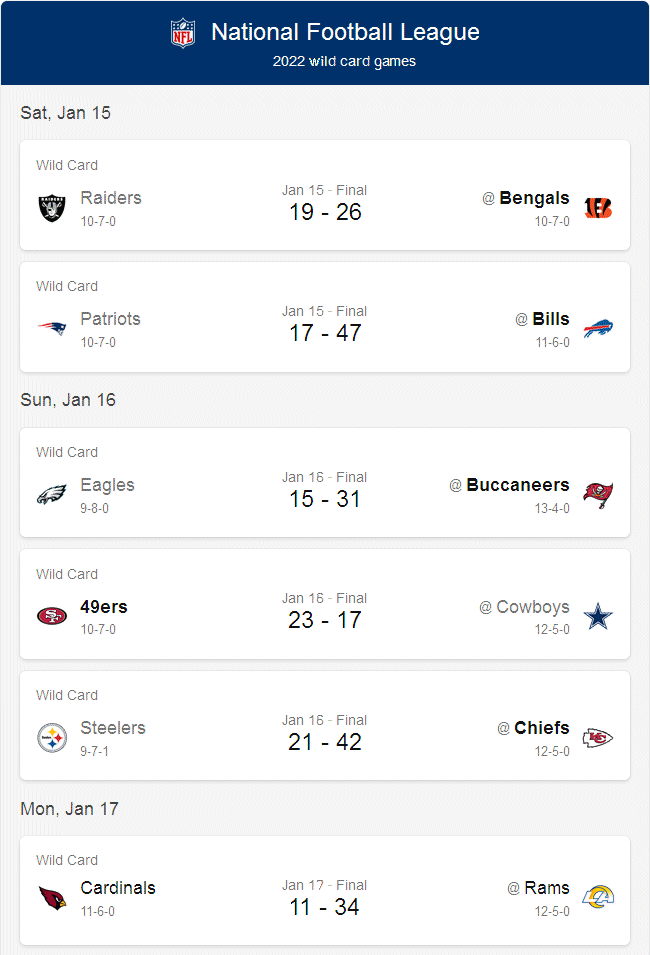Select the 49ers logo
This screenshot has height=955, width=650.
(x=52, y=613)
